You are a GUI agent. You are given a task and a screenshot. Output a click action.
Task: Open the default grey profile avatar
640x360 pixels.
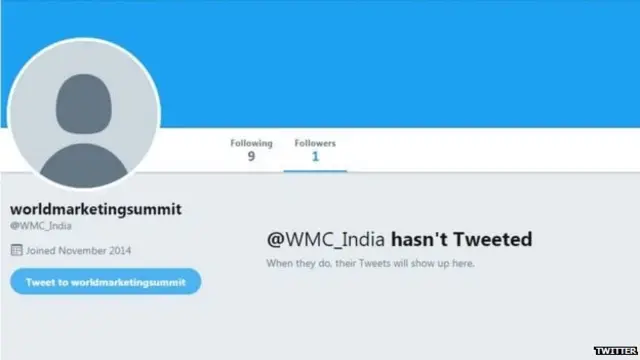point(84,114)
